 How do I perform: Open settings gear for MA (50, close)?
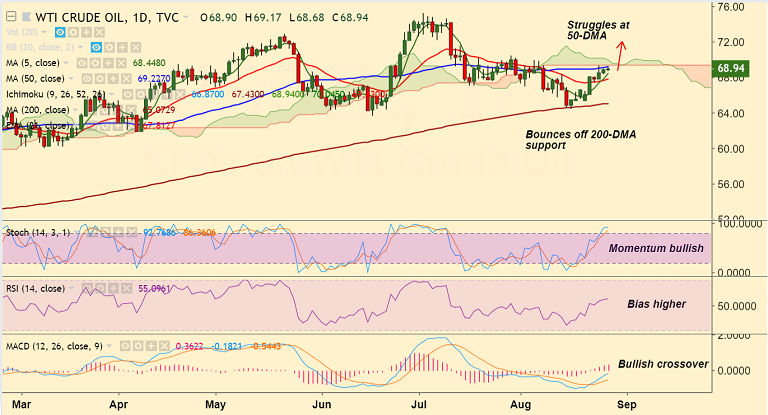click(x=100, y=79)
